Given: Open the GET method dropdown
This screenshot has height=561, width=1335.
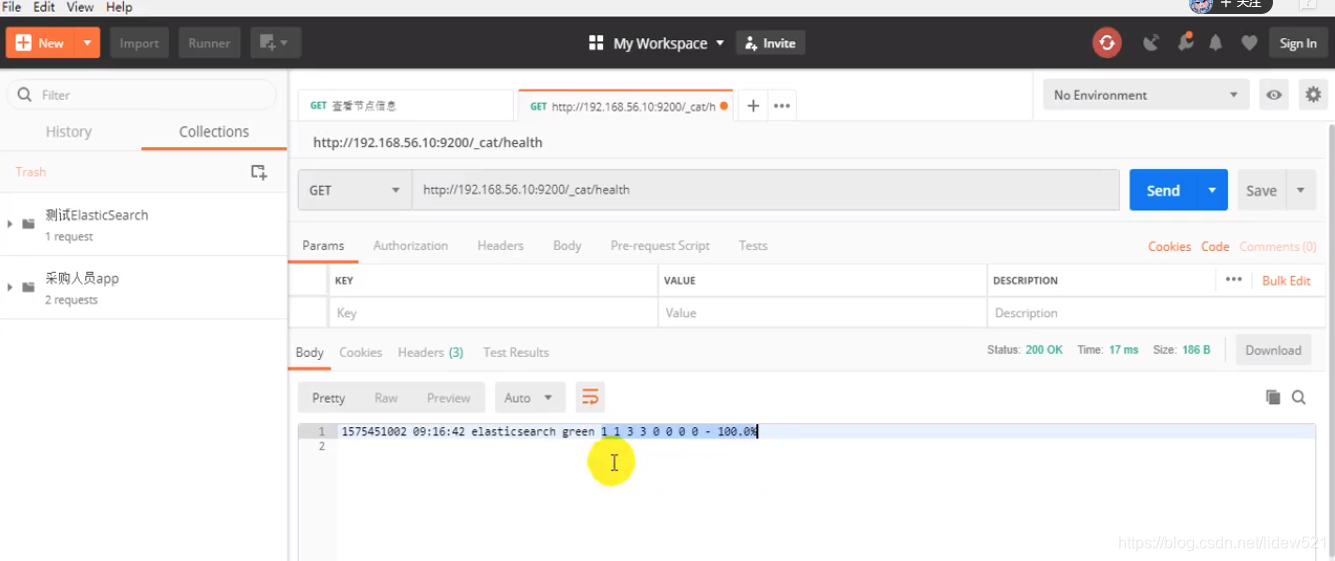Looking at the screenshot, I should click(x=354, y=189).
